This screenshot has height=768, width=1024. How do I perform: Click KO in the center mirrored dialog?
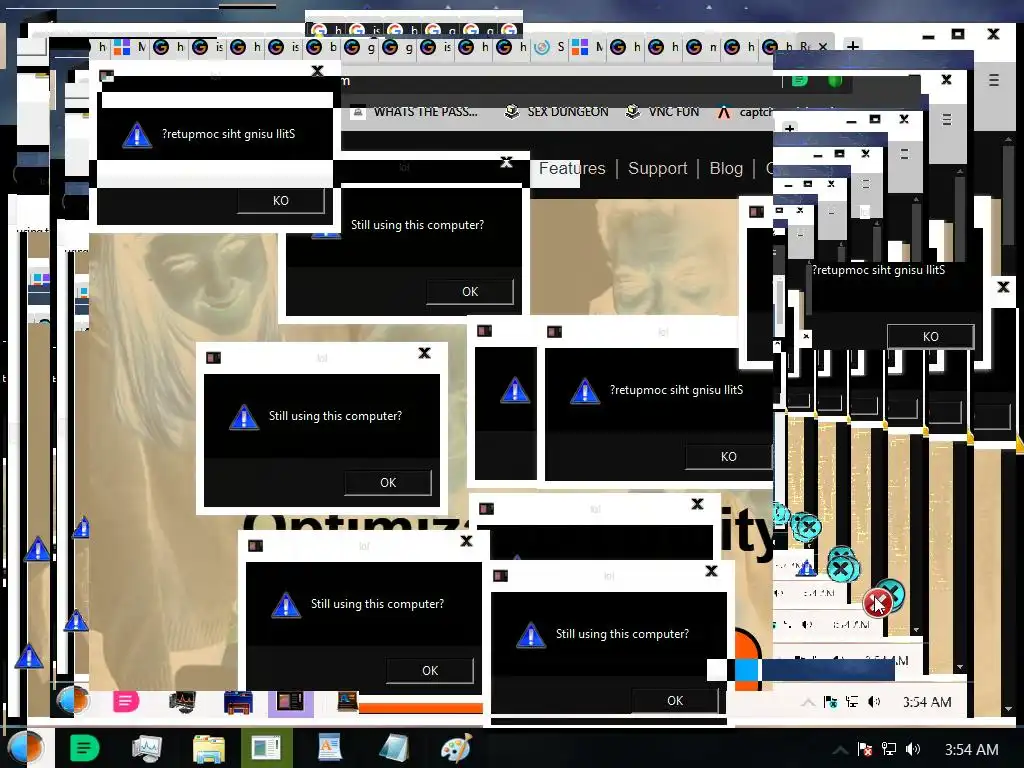tap(729, 456)
